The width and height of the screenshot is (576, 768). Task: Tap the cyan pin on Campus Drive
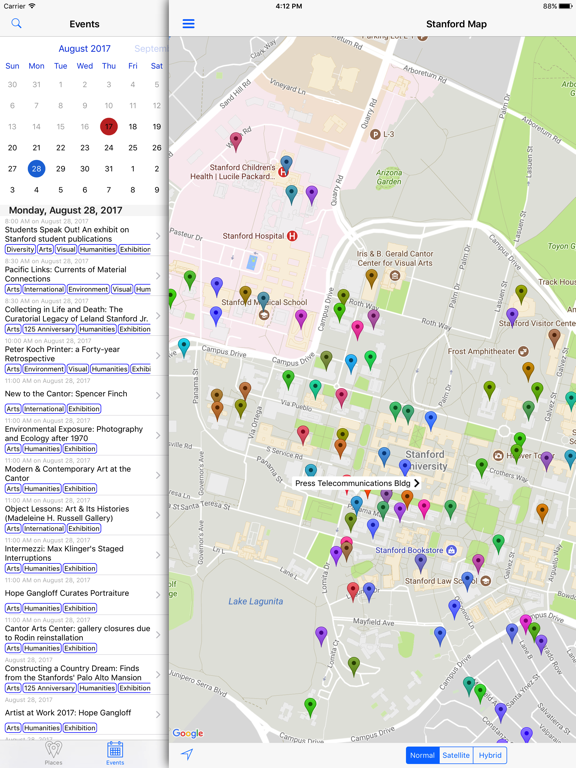coord(184,346)
